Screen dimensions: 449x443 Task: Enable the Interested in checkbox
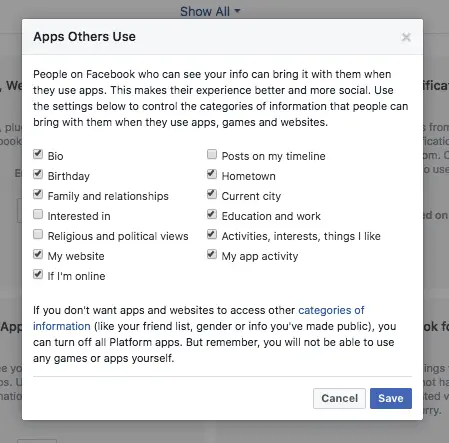coord(38,214)
